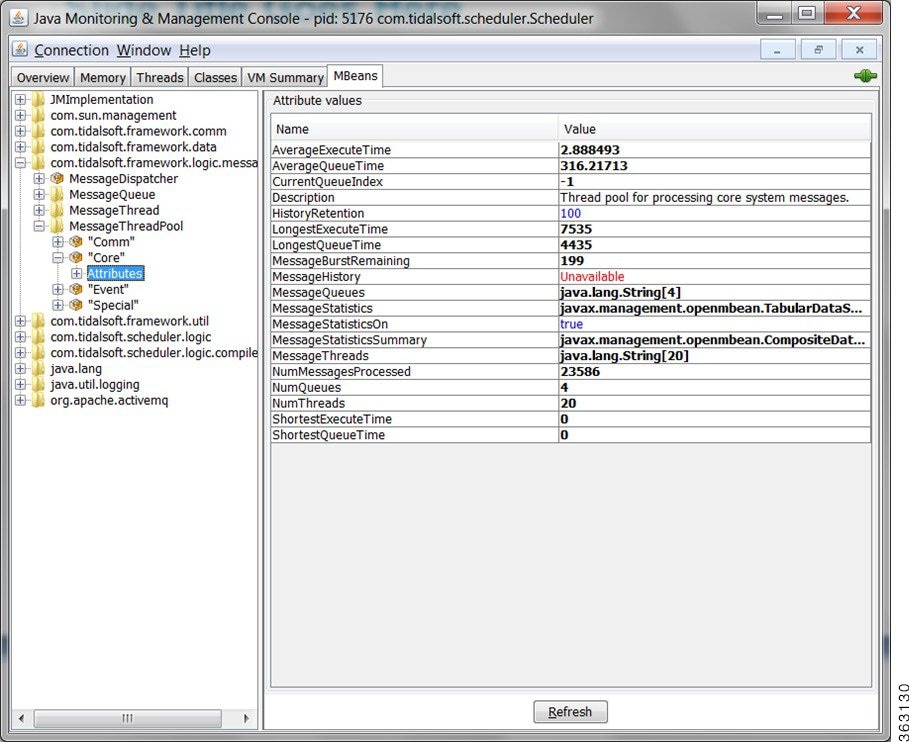Click the Java icon in title bar
909x742 pixels.
pos(19,19)
